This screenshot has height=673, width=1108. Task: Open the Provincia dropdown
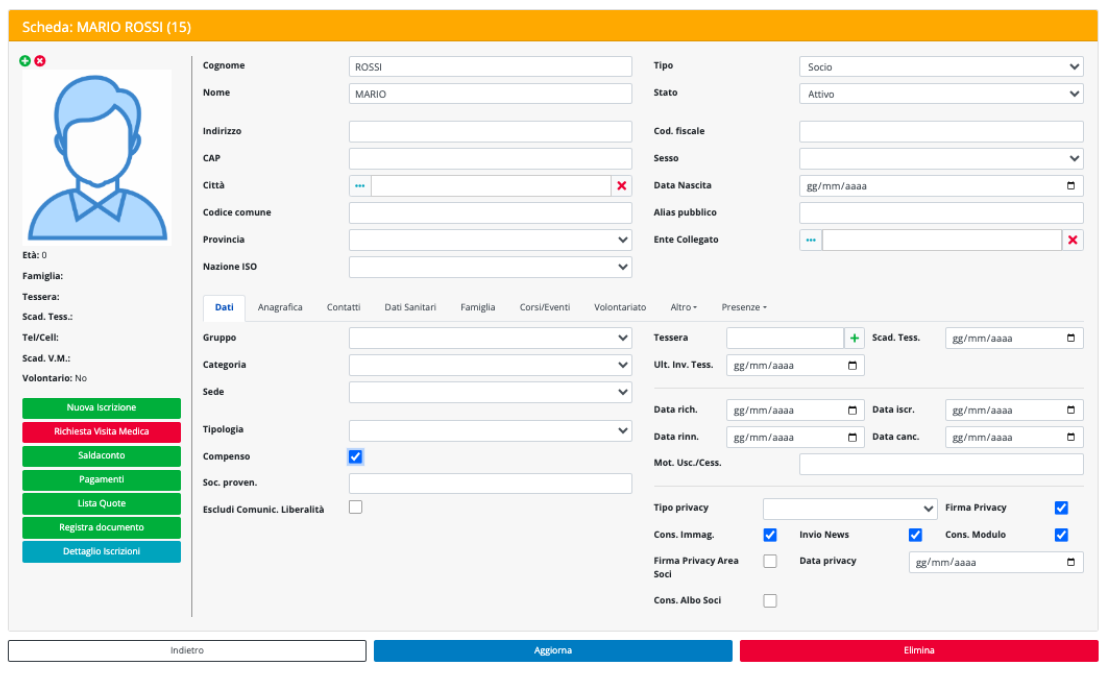click(x=490, y=240)
